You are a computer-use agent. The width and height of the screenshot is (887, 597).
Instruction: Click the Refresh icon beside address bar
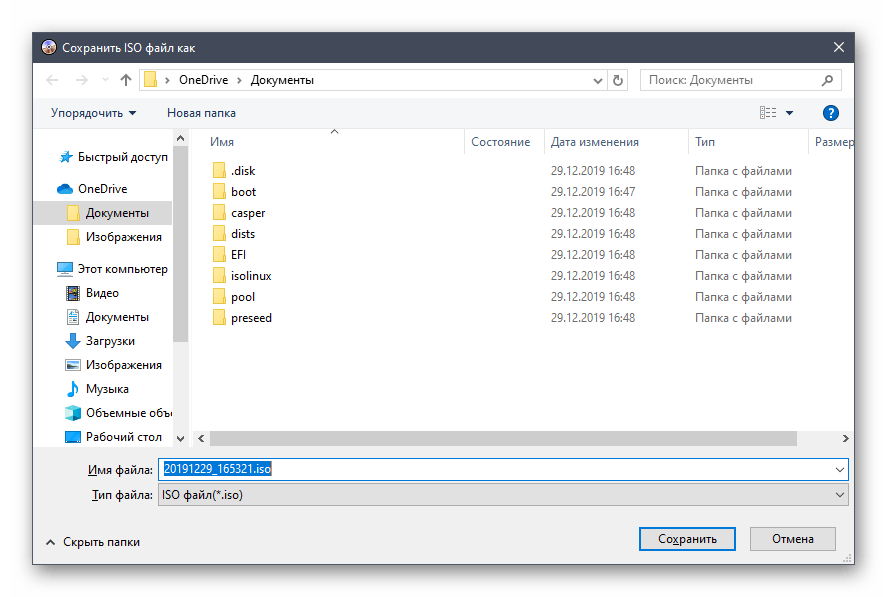618,80
